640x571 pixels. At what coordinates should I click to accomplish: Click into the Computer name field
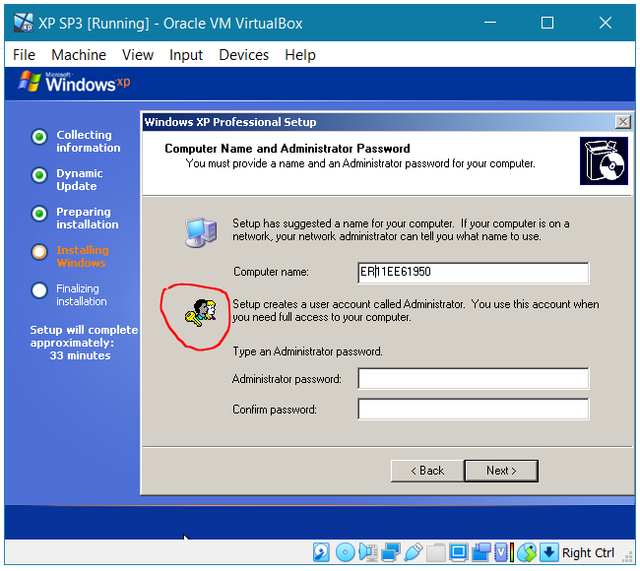point(473,272)
